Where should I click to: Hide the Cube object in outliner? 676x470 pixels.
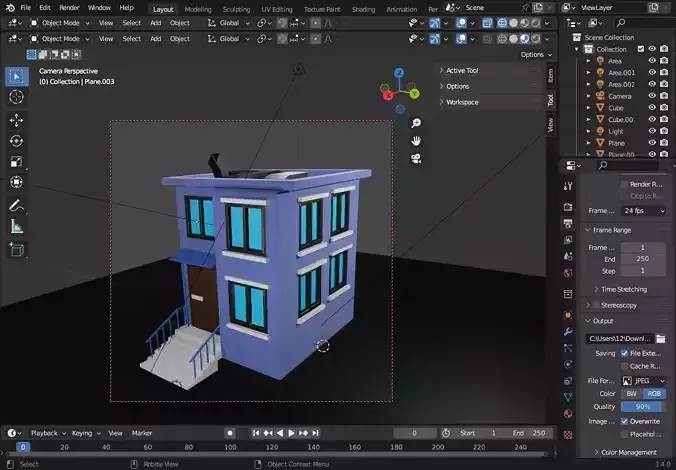[x=652, y=107]
